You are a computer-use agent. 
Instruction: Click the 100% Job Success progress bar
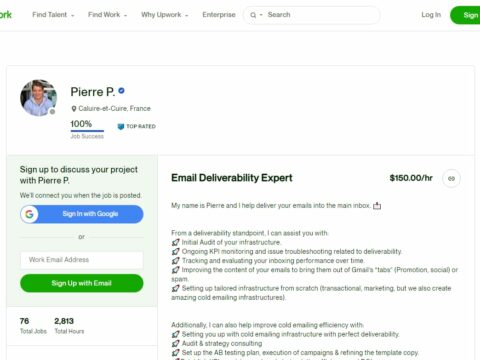(x=87, y=131)
